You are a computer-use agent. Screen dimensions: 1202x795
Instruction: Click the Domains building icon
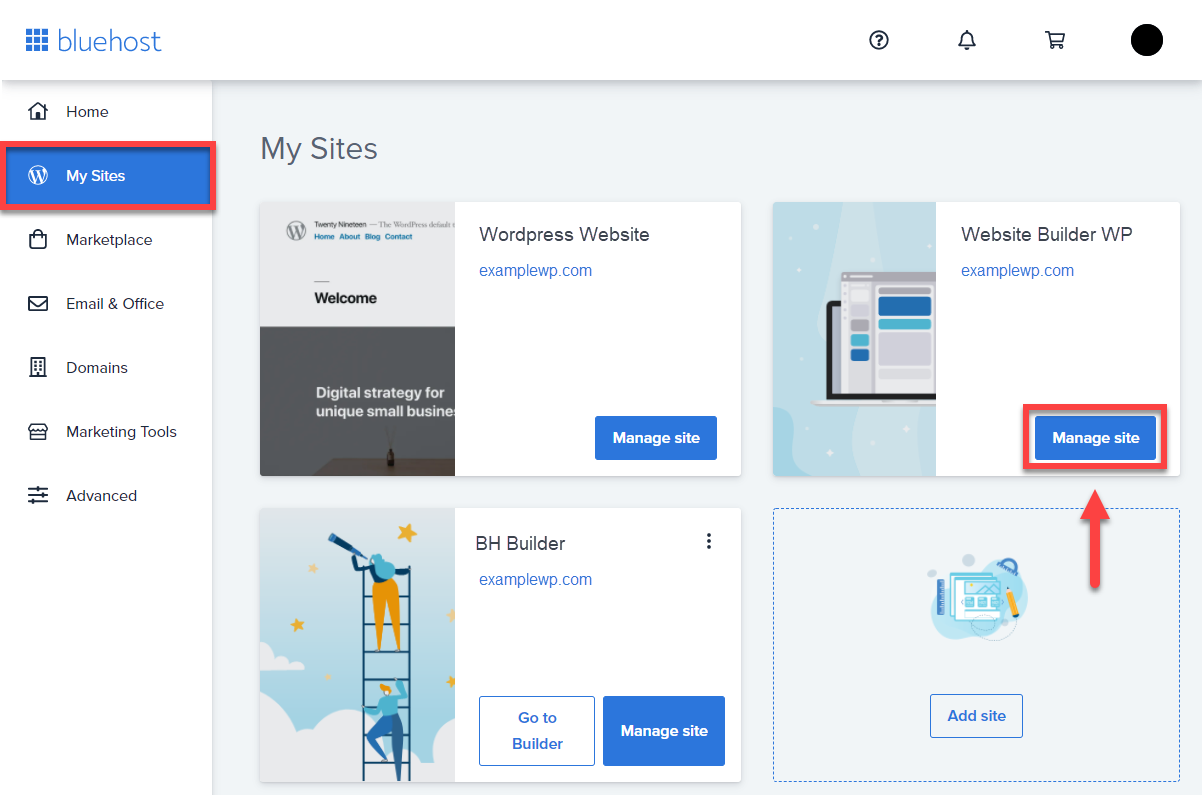click(x=38, y=367)
